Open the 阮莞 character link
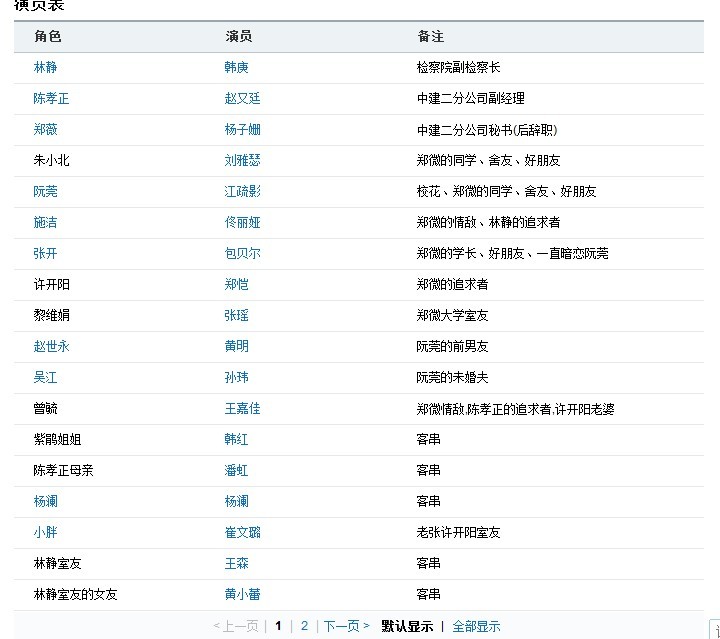The image size is (720, 639). coord(45,191)
